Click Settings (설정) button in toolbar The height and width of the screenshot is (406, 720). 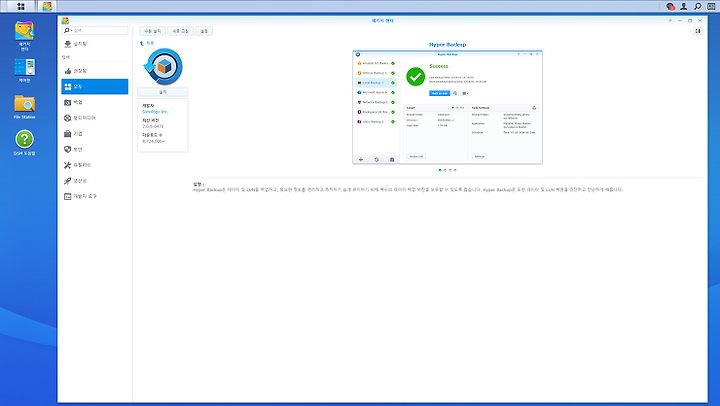(x=204, y=31)
